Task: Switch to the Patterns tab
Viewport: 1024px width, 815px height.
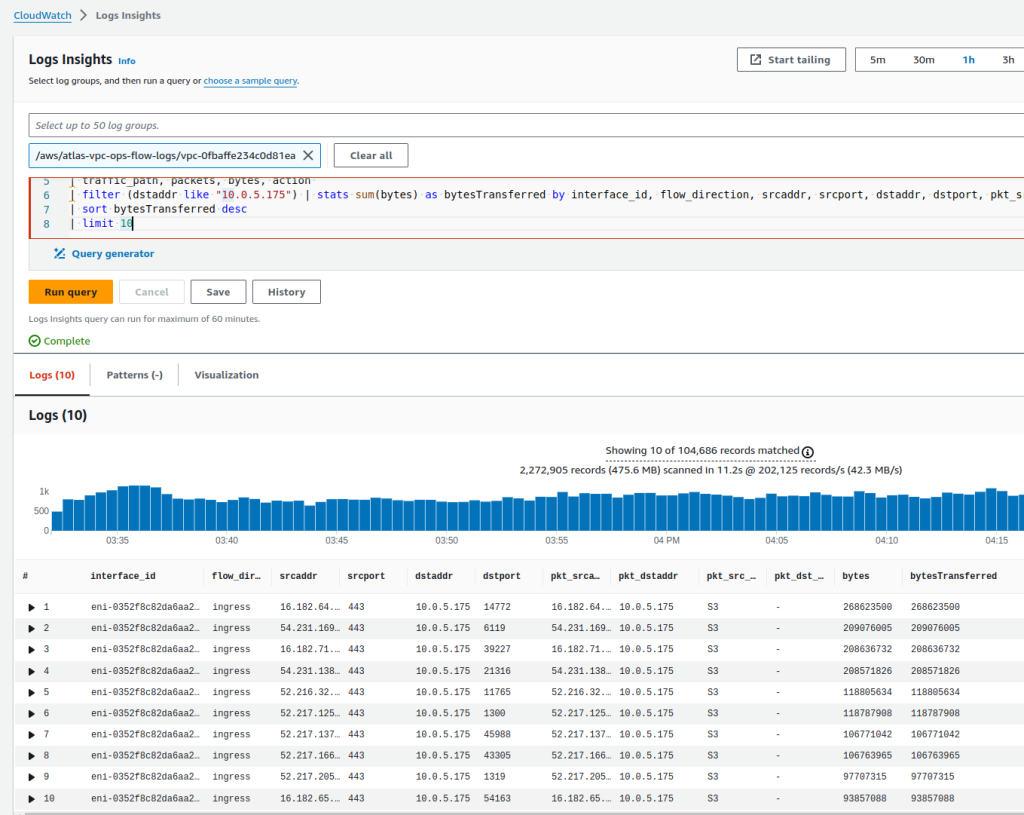Action: click(x=133, y=374)
